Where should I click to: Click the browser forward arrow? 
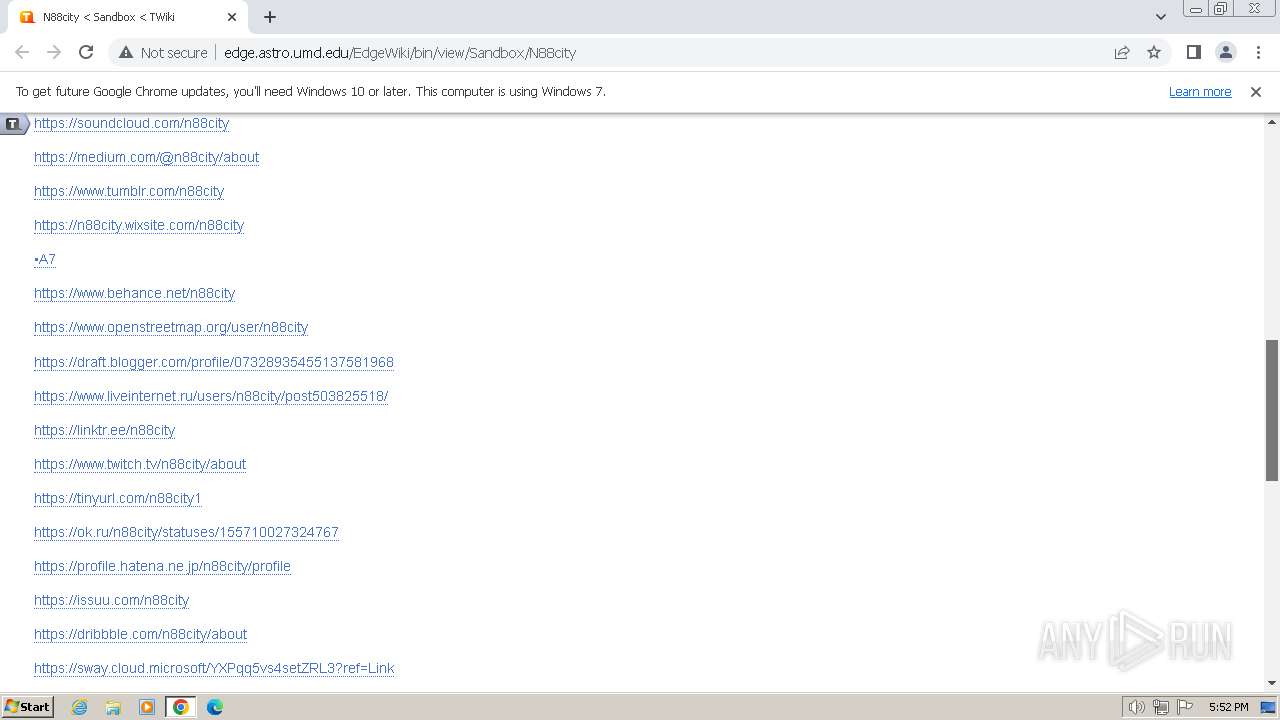(x=54, y=52)
